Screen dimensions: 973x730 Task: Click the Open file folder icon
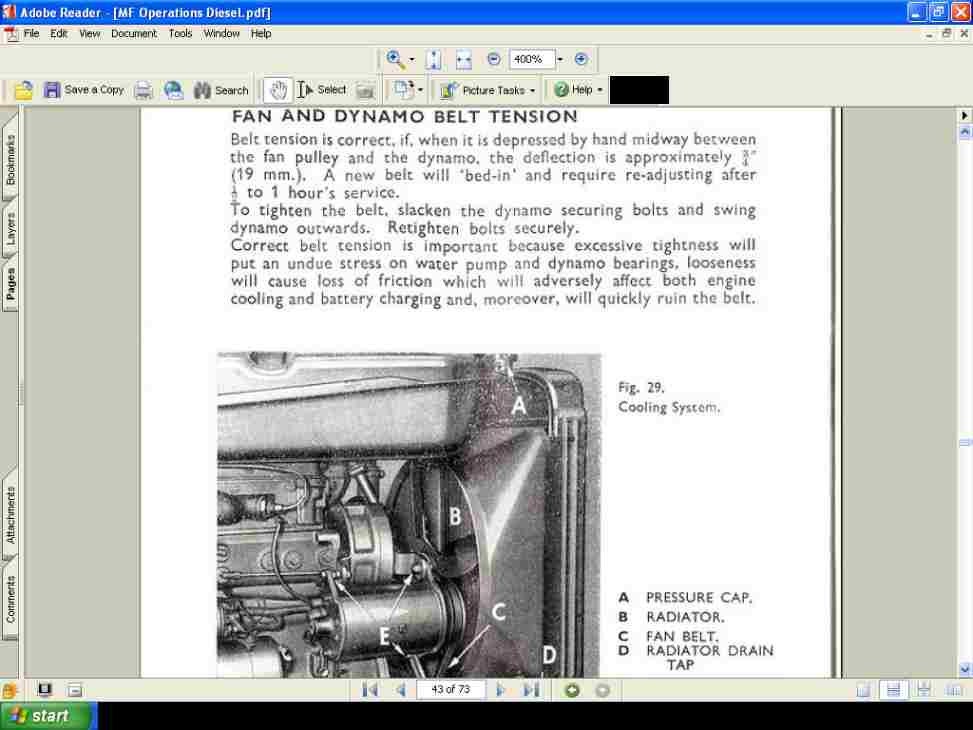(x=24, y=91)
